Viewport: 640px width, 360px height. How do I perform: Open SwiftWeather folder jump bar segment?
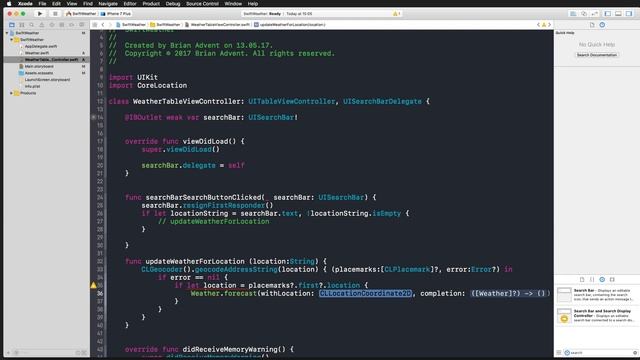(x=165, y=25)
